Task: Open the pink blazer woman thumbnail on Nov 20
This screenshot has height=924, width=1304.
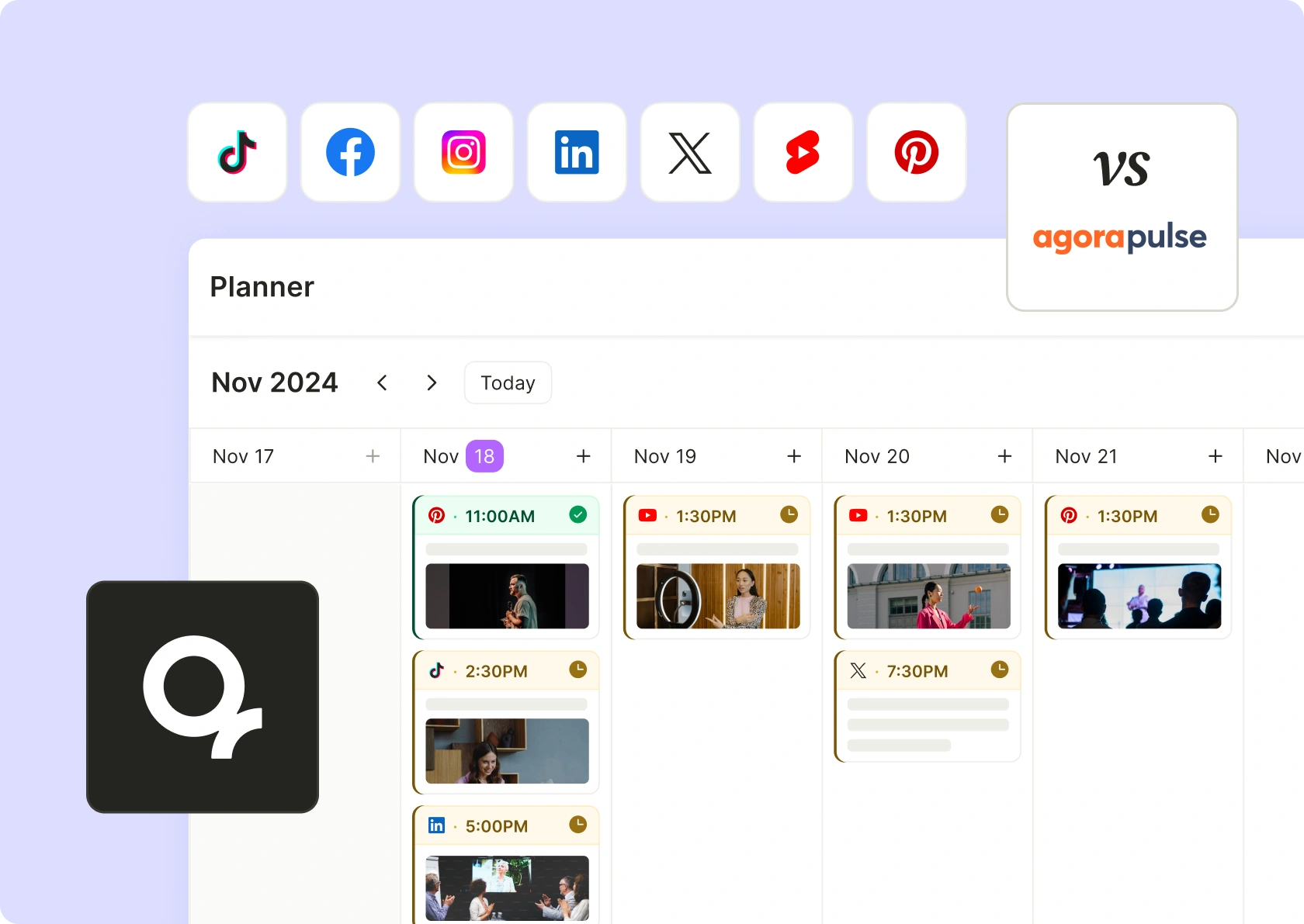Action: 928,596
